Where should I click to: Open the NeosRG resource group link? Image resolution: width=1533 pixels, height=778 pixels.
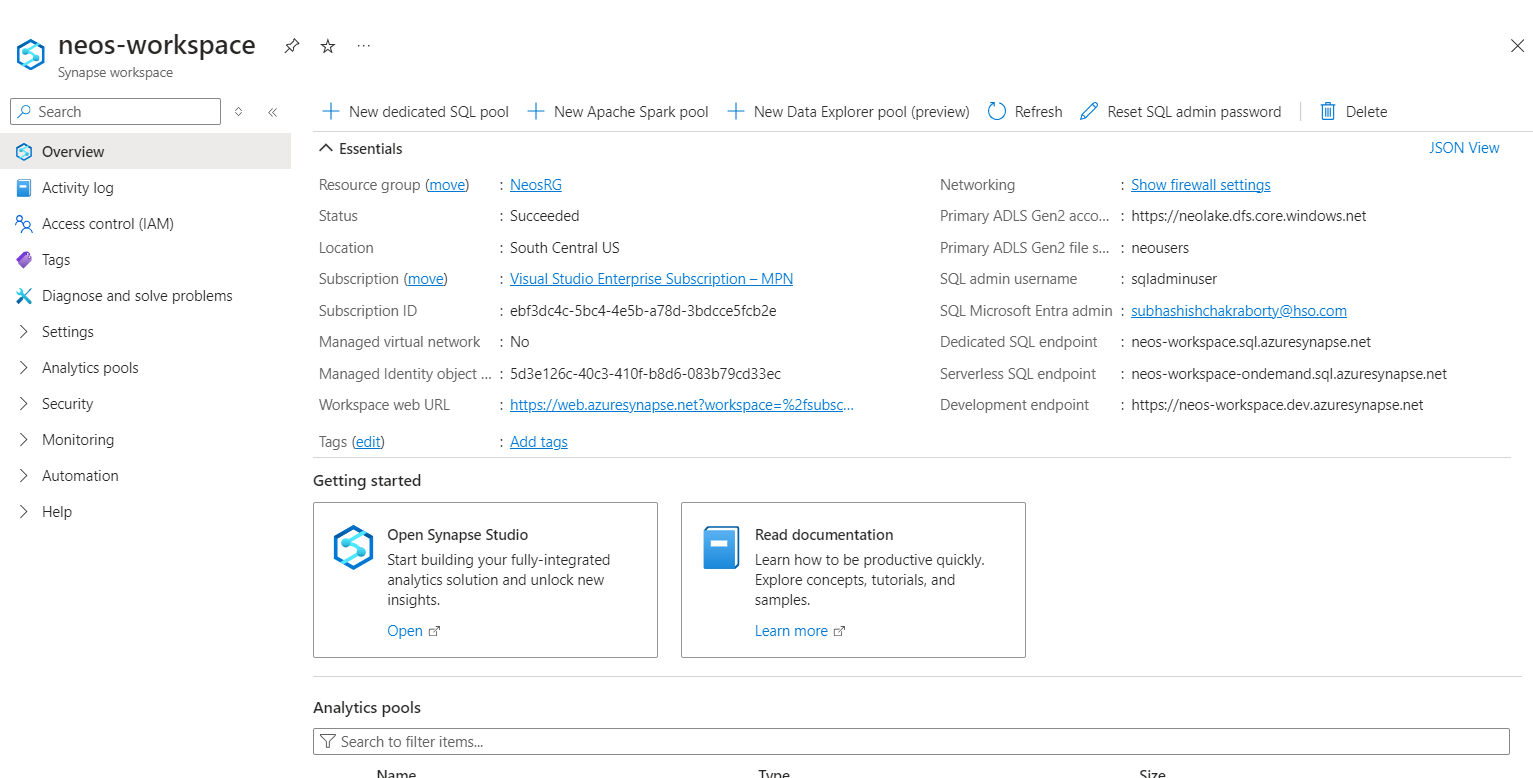point(536,185)
